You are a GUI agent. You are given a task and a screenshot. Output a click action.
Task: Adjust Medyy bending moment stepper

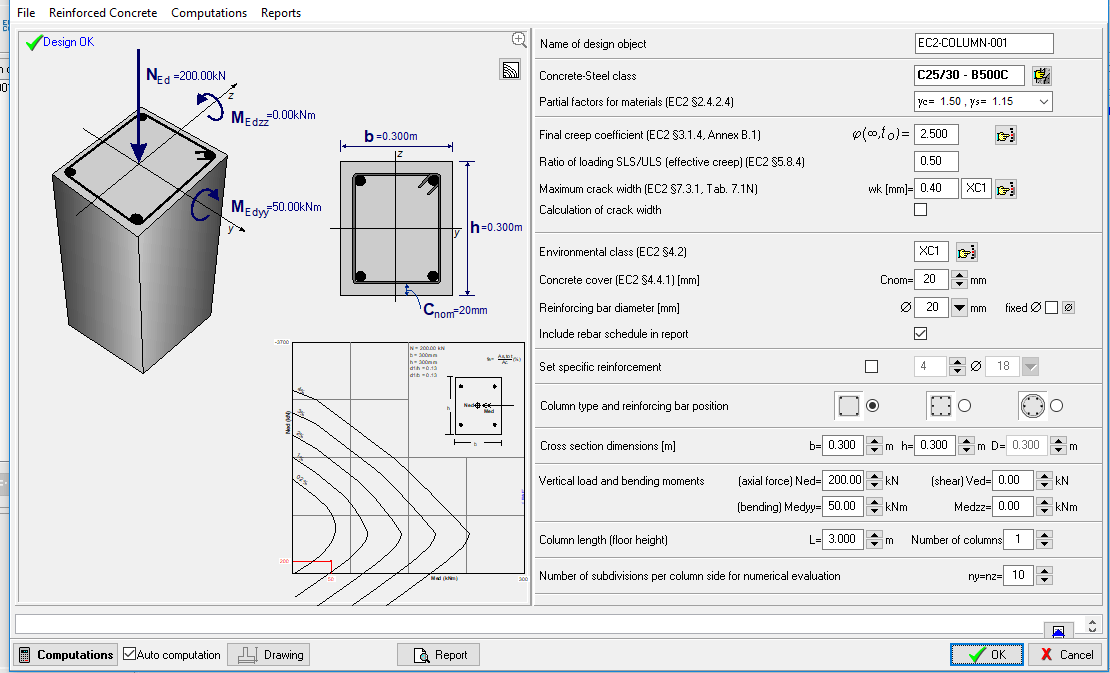[874, 507]
